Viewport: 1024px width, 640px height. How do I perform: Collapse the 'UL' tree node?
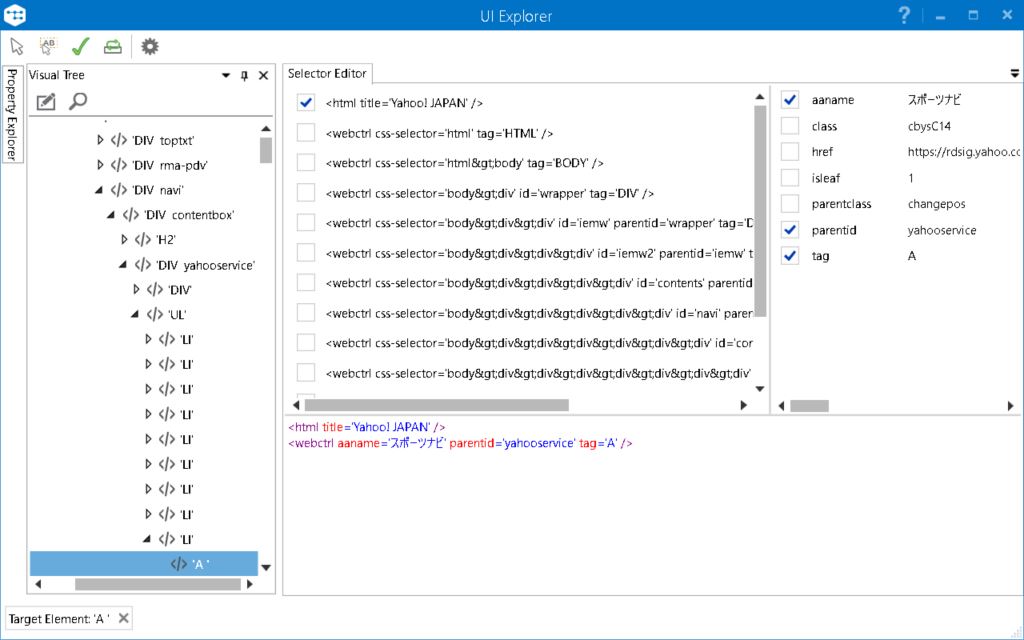pyautogui.click(x=136, y=314)
